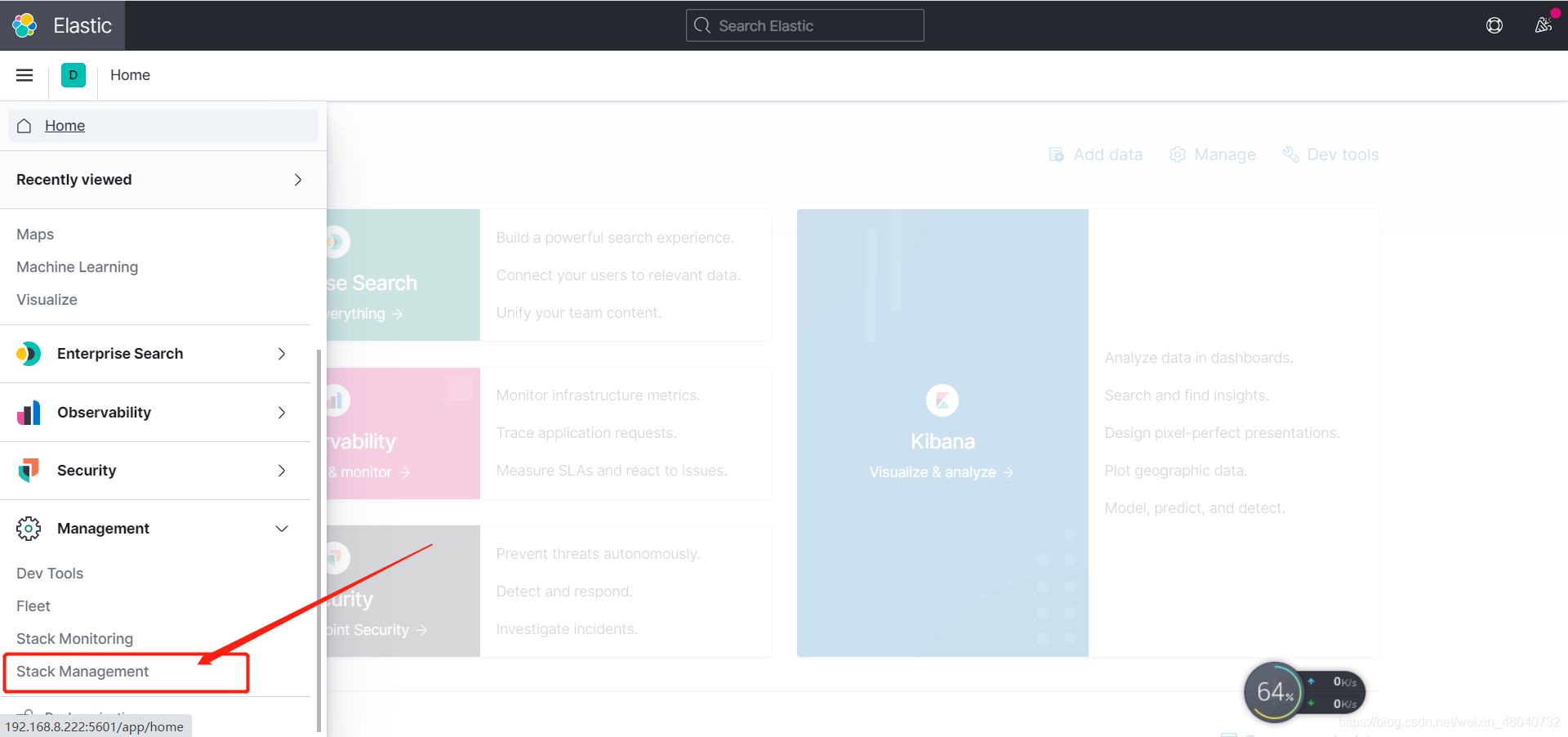Click the Add data link
Viewport: 1568px width, 737px height.
coord(1107,154)
